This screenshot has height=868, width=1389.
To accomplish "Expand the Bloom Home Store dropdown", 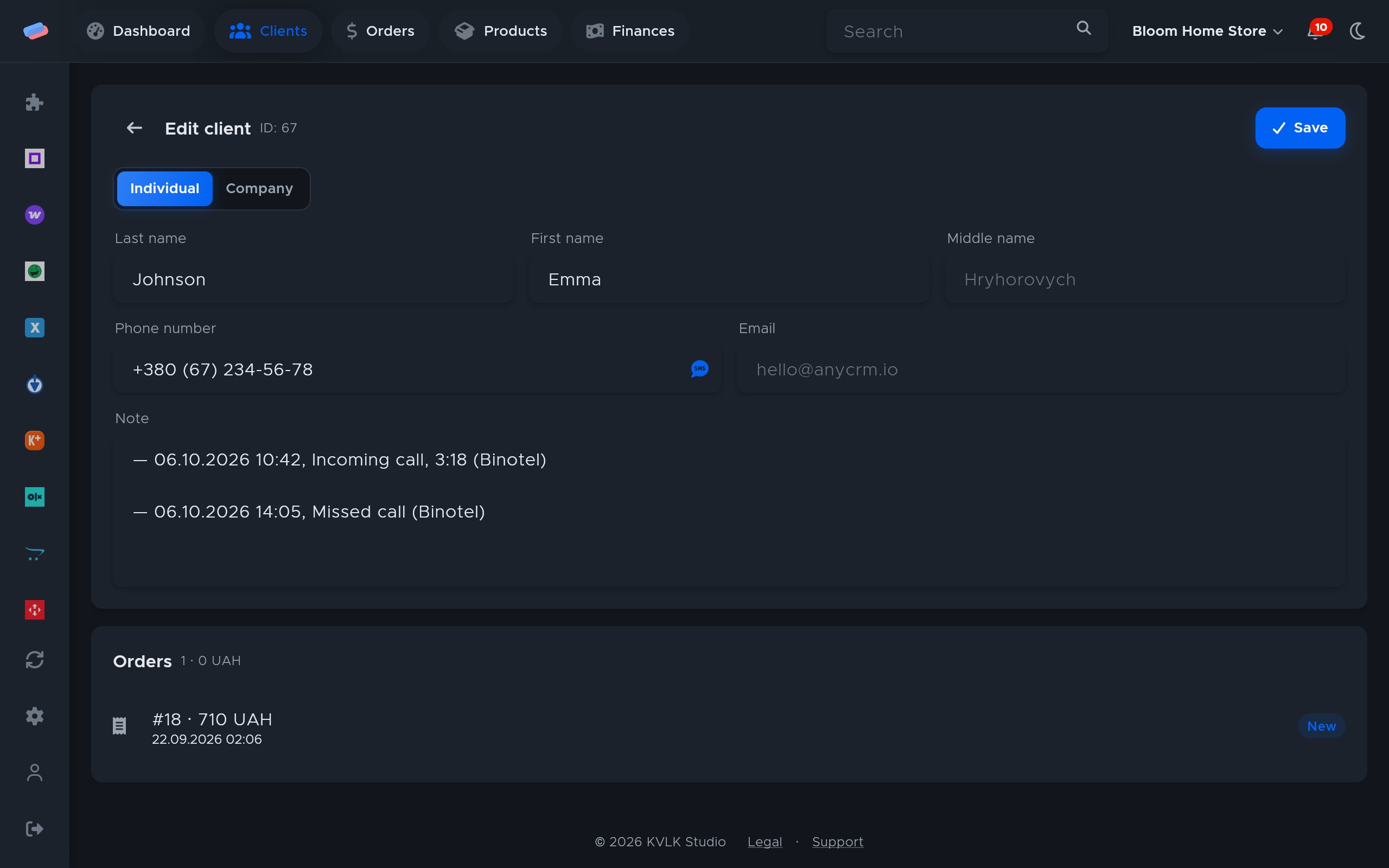I will pyautogui.click(x=1207, y=31).
